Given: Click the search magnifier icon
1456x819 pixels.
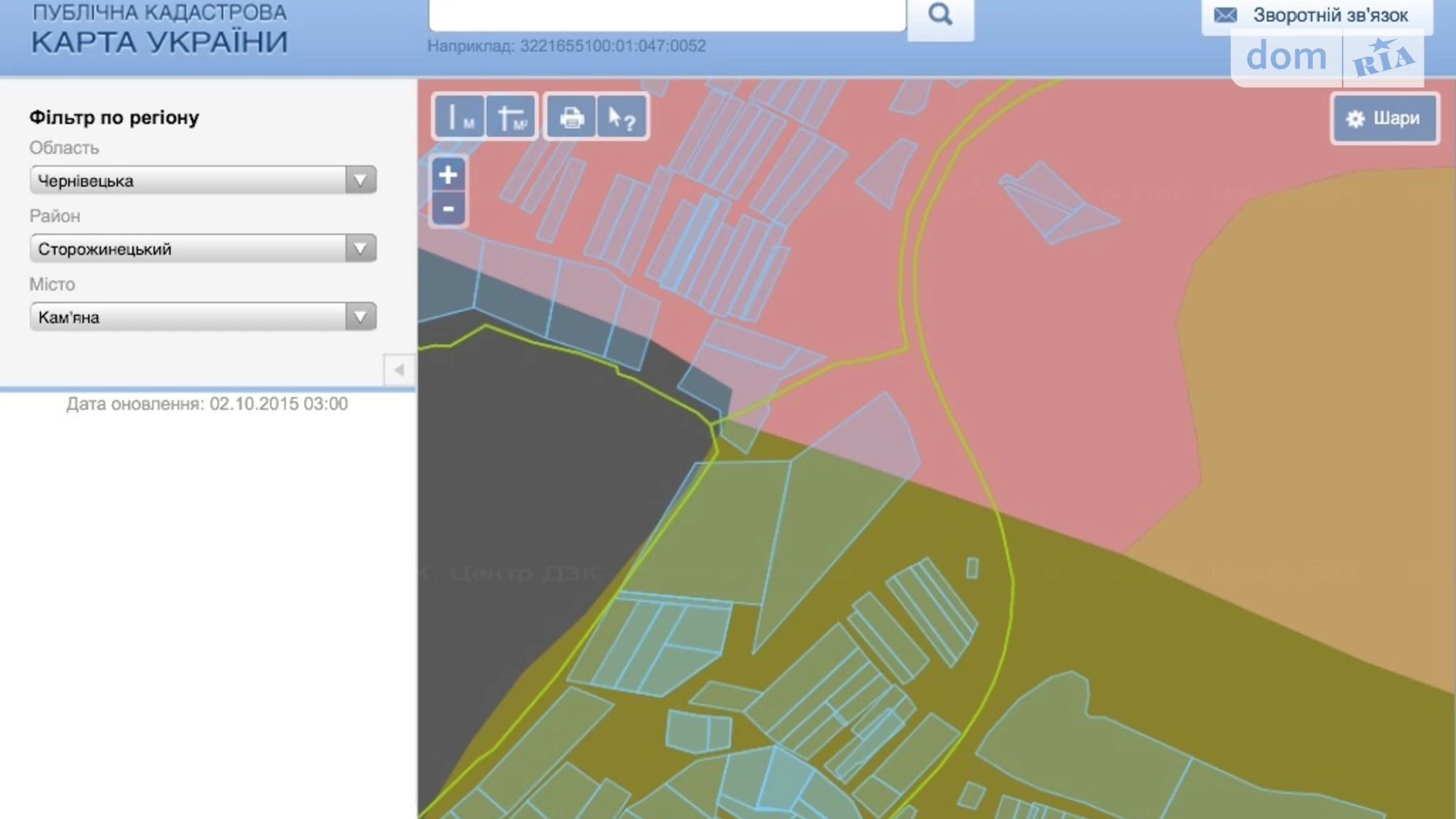Looking at the screenshot, I should click(x=940, y=16).
